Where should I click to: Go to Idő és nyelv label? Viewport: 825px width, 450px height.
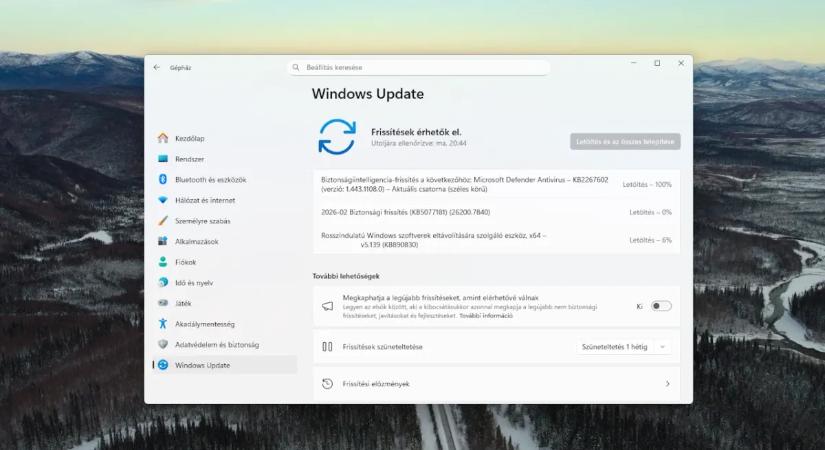[194, 283]
